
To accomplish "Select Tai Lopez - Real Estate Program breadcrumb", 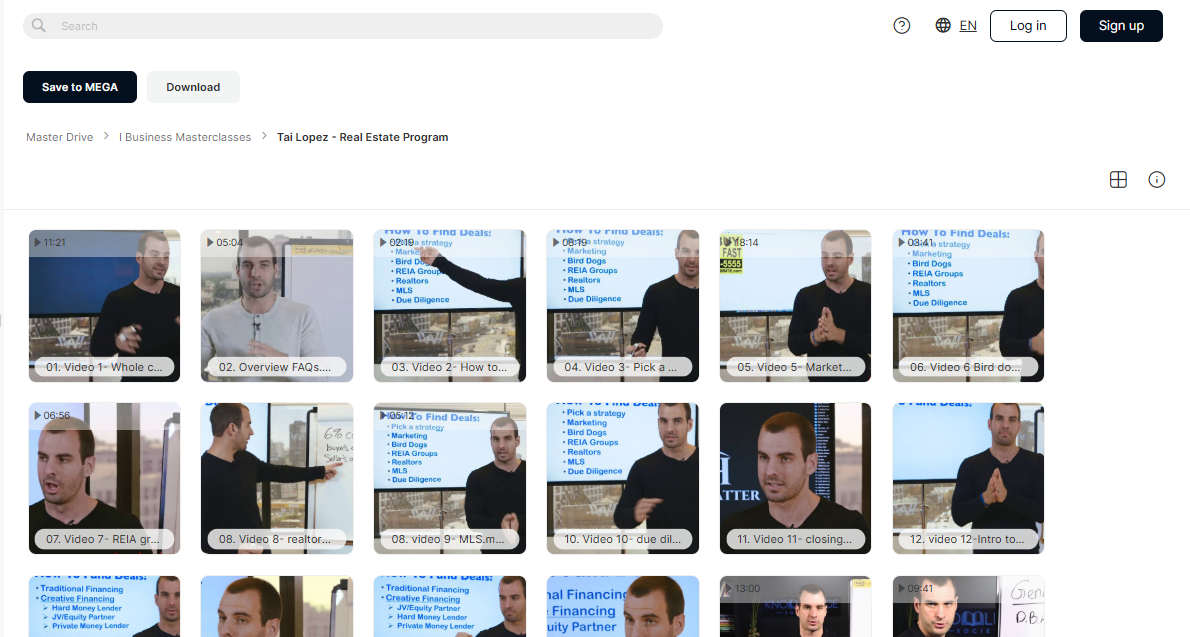I will [362, 137].
